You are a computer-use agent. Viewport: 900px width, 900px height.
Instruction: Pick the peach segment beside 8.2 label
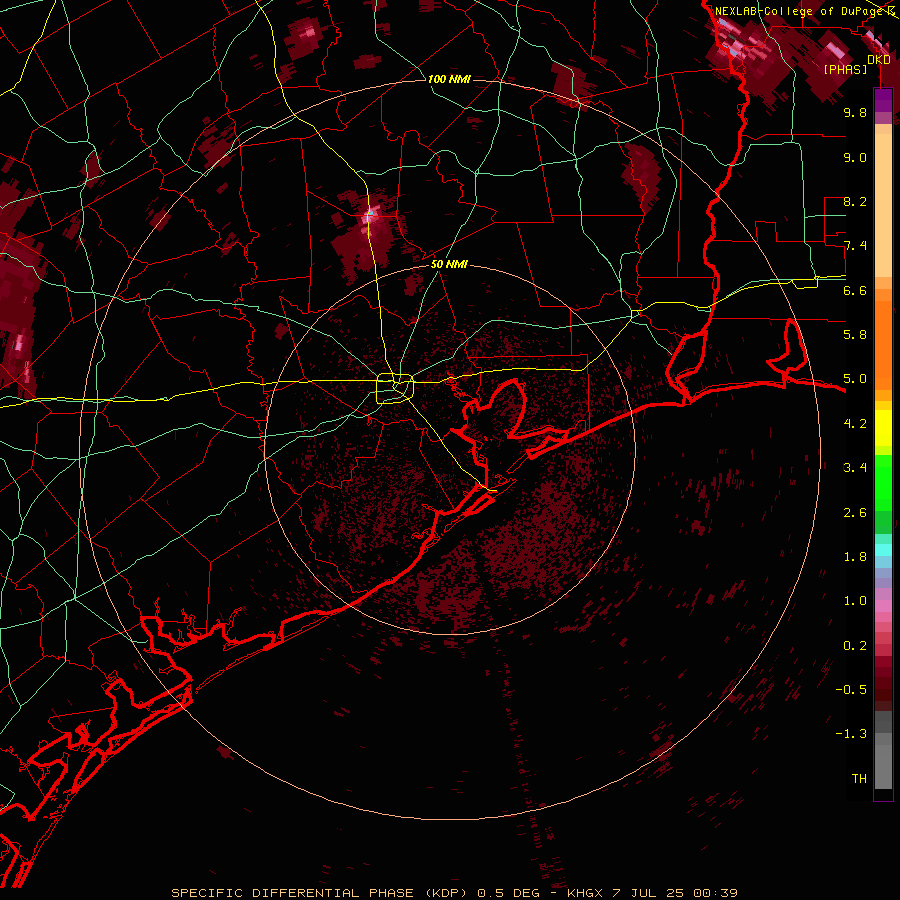883,207
